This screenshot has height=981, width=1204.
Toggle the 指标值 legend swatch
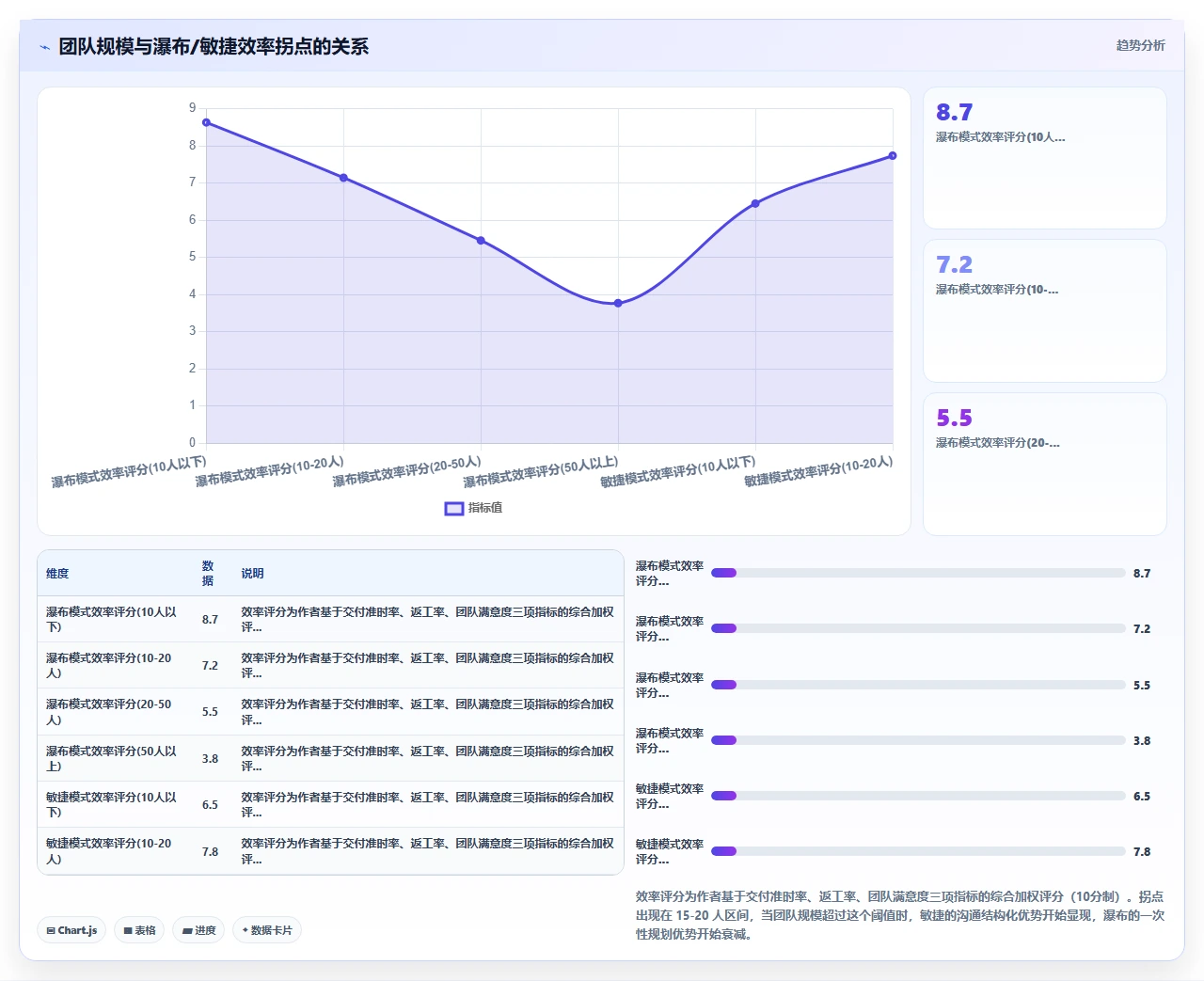coord(454,508)
